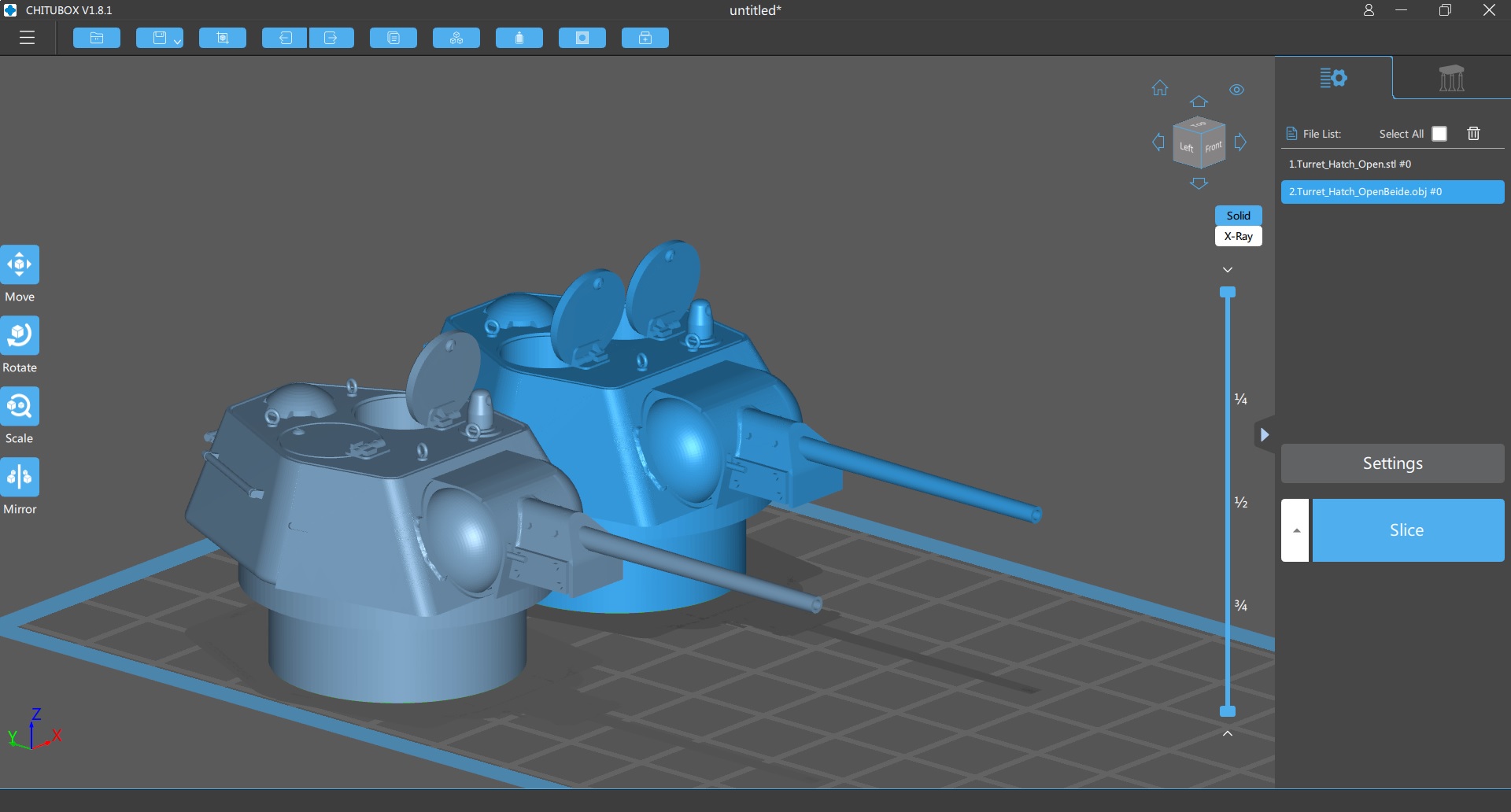Toggle the eye perspective view icon
This screenshot has height=812, width=1511.
tap(1237, 90)
